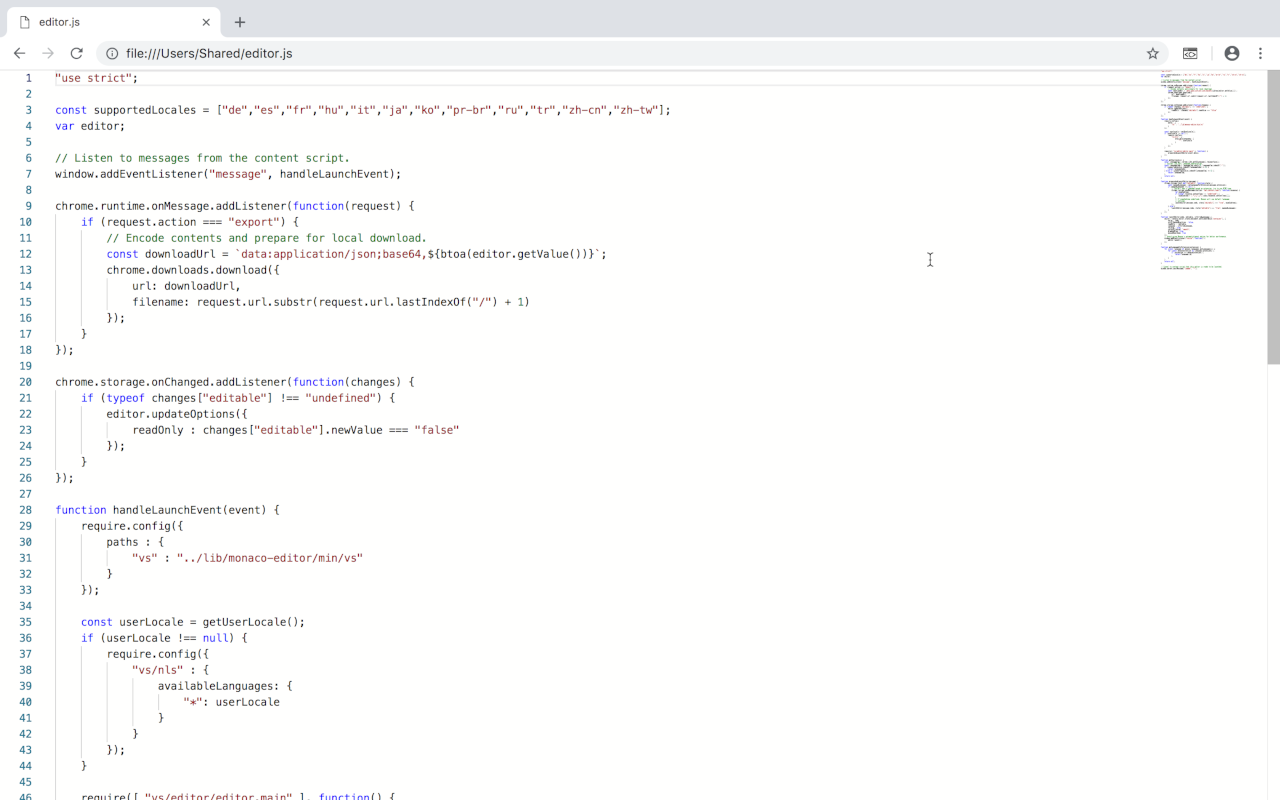The width and height of the screenshot is (1280, 800).
Task: Select the editor.js tab
Action: (x=113, y=22)
